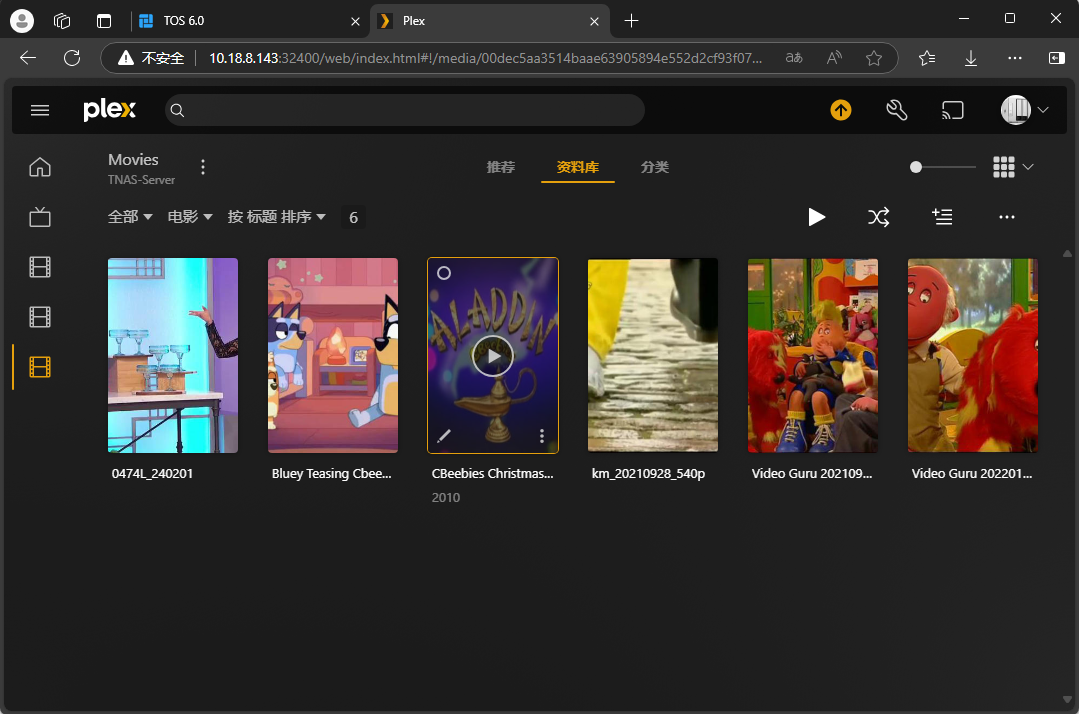
Task: Bookmark this page with the star
Action: tap(874, 58)
